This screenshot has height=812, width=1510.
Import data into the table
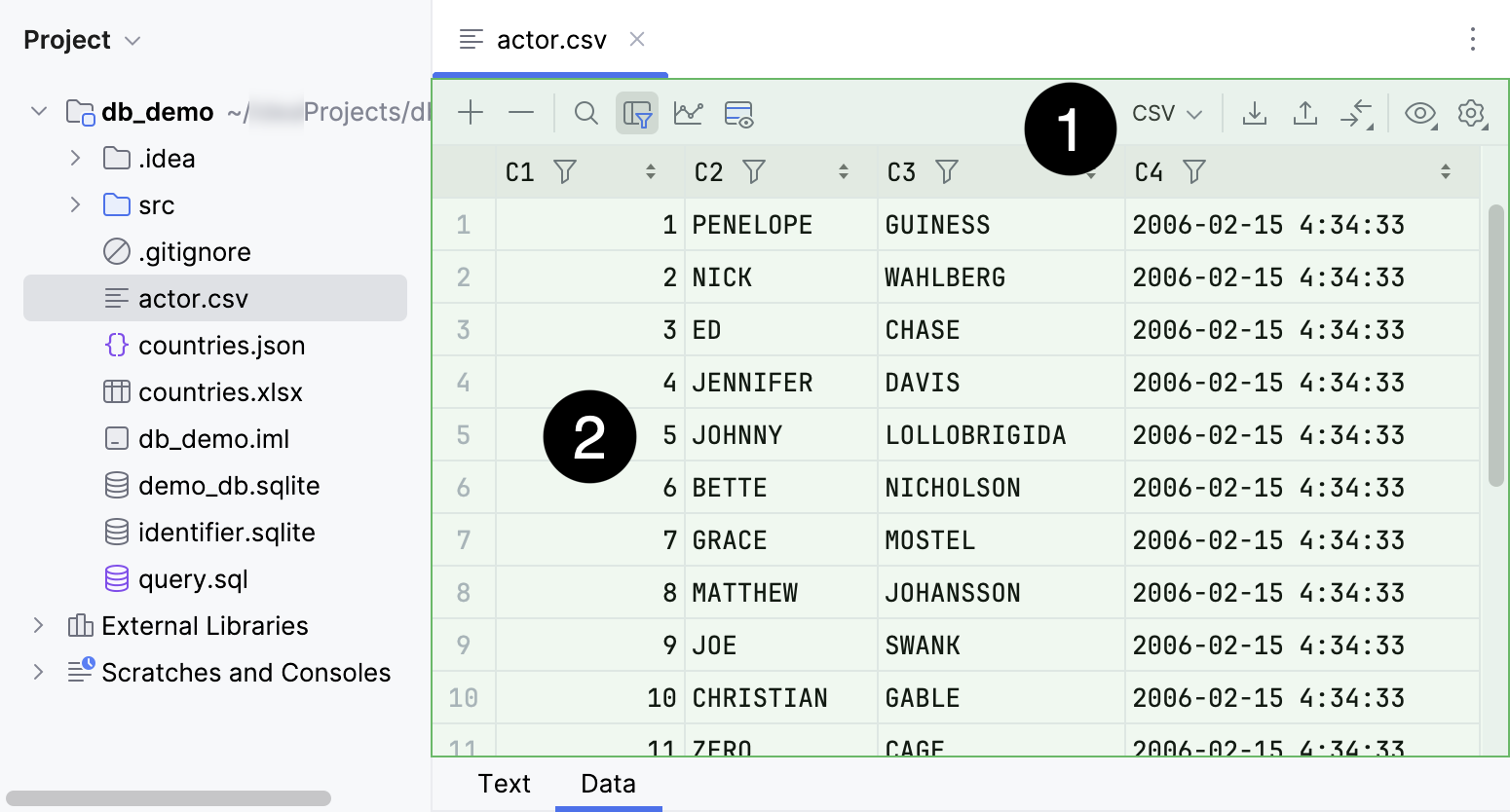click(1254, 113)
